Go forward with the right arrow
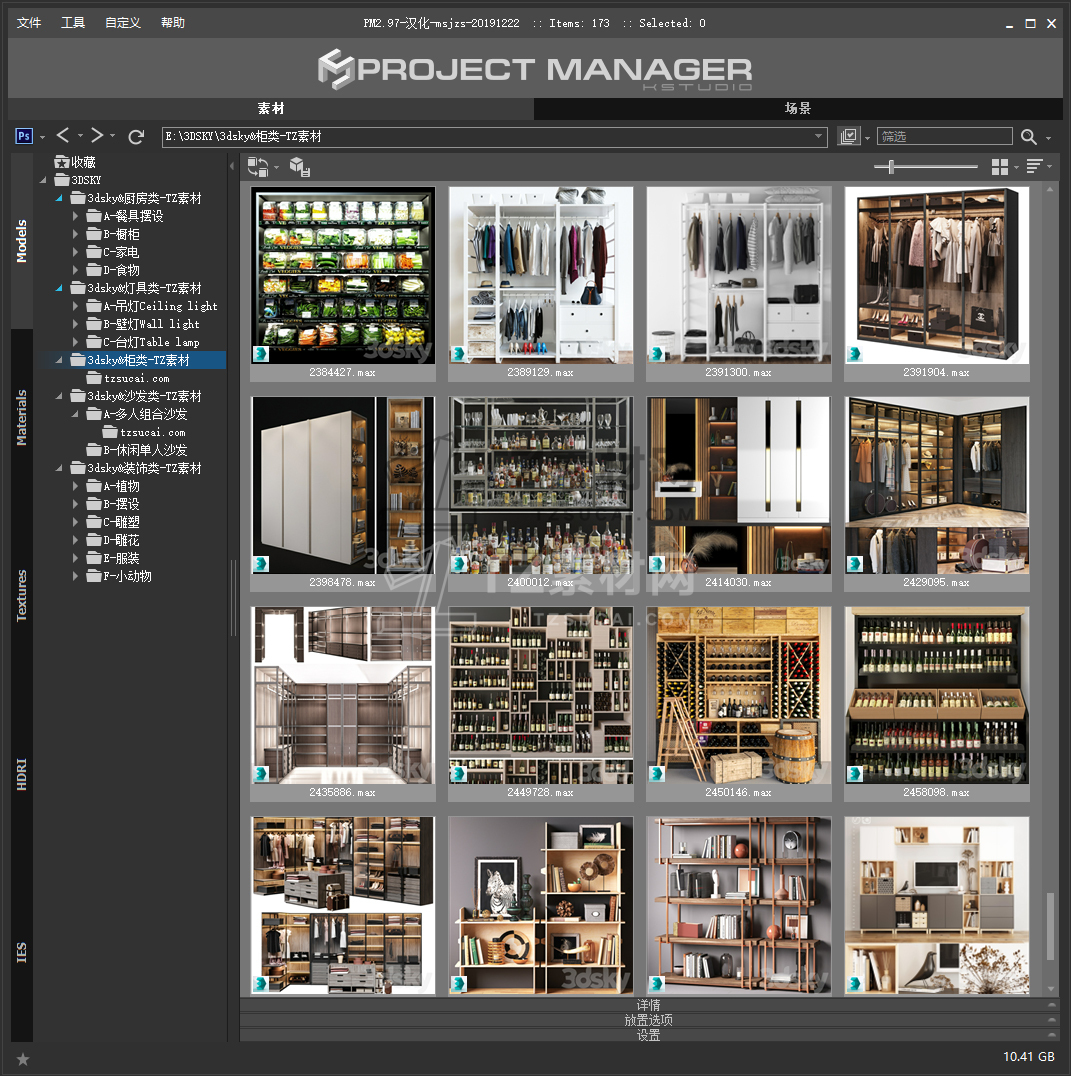Image resolution: width=1071 pixels, height=1076 pixels. tap(97, 136)
